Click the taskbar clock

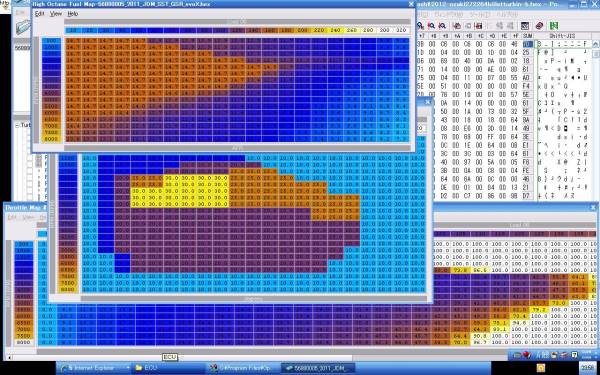[587, 367]
